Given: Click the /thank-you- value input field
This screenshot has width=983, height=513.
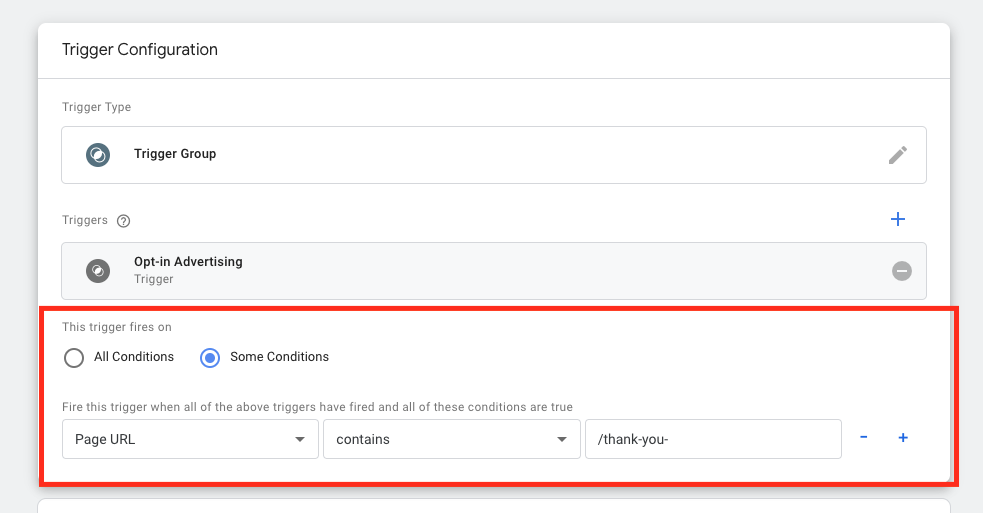Looking at the screenshot, I should coord(713,439).
